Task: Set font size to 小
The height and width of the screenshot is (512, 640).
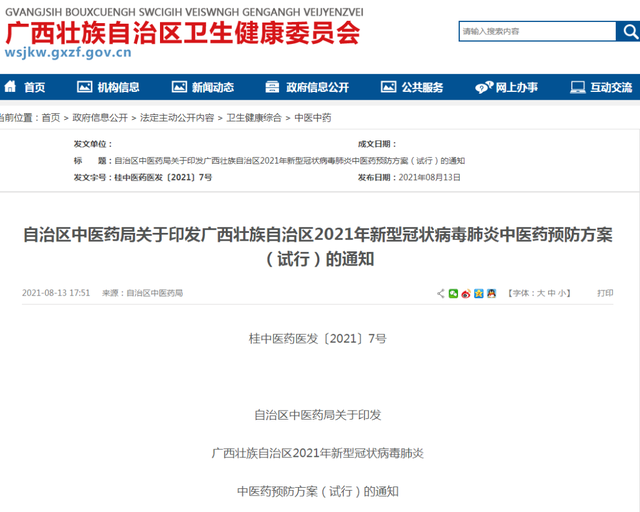Action: [562, 293]
